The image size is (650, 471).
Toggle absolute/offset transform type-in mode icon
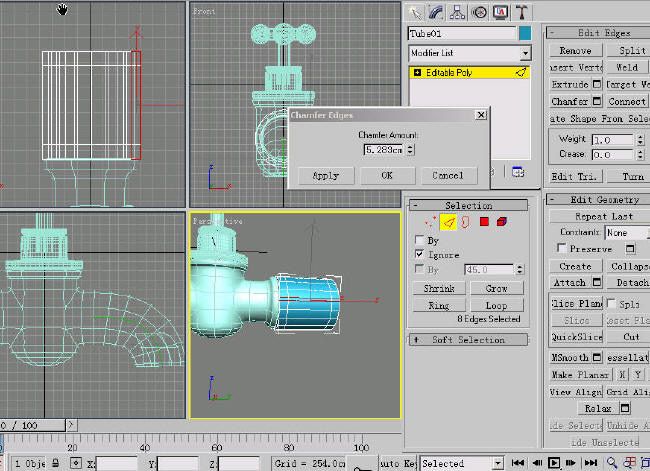pos(75,463)
